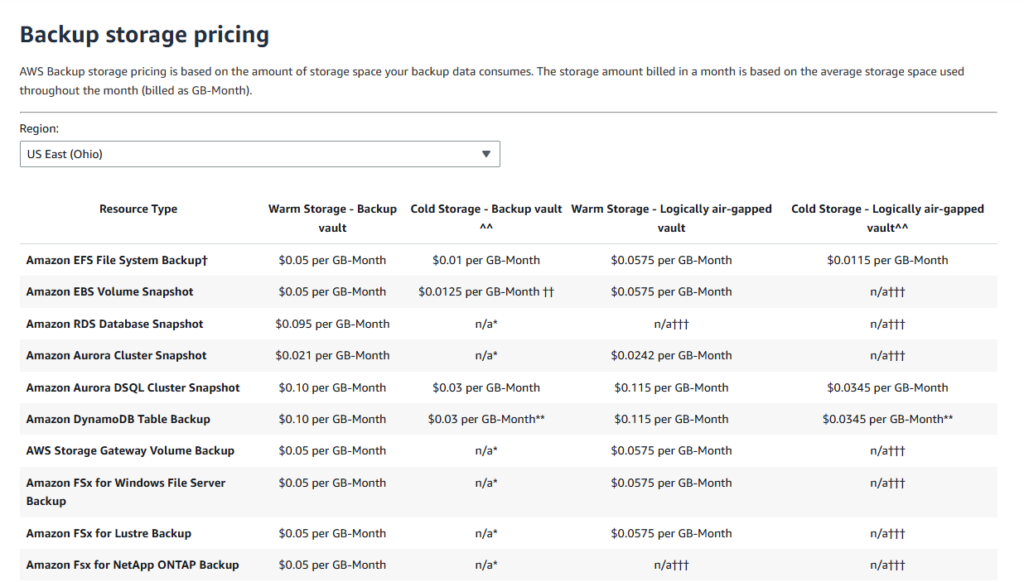Click DynamoDB cold price $0.03 per GB-Month**
The height and width of the screenshot is (582, 1024).
(486, 419)
